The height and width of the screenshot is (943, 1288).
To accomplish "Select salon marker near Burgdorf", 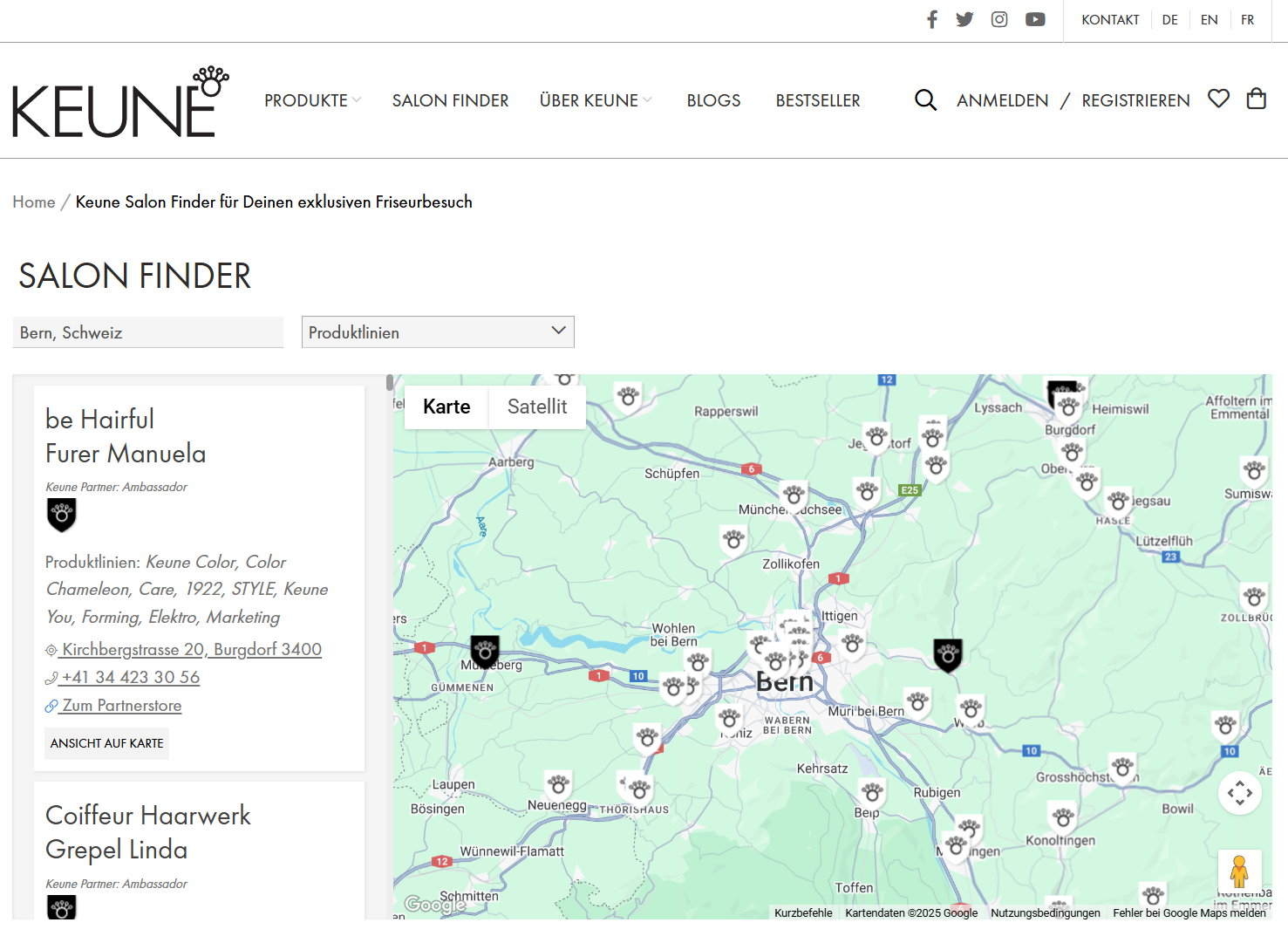I will [1067, 408].
